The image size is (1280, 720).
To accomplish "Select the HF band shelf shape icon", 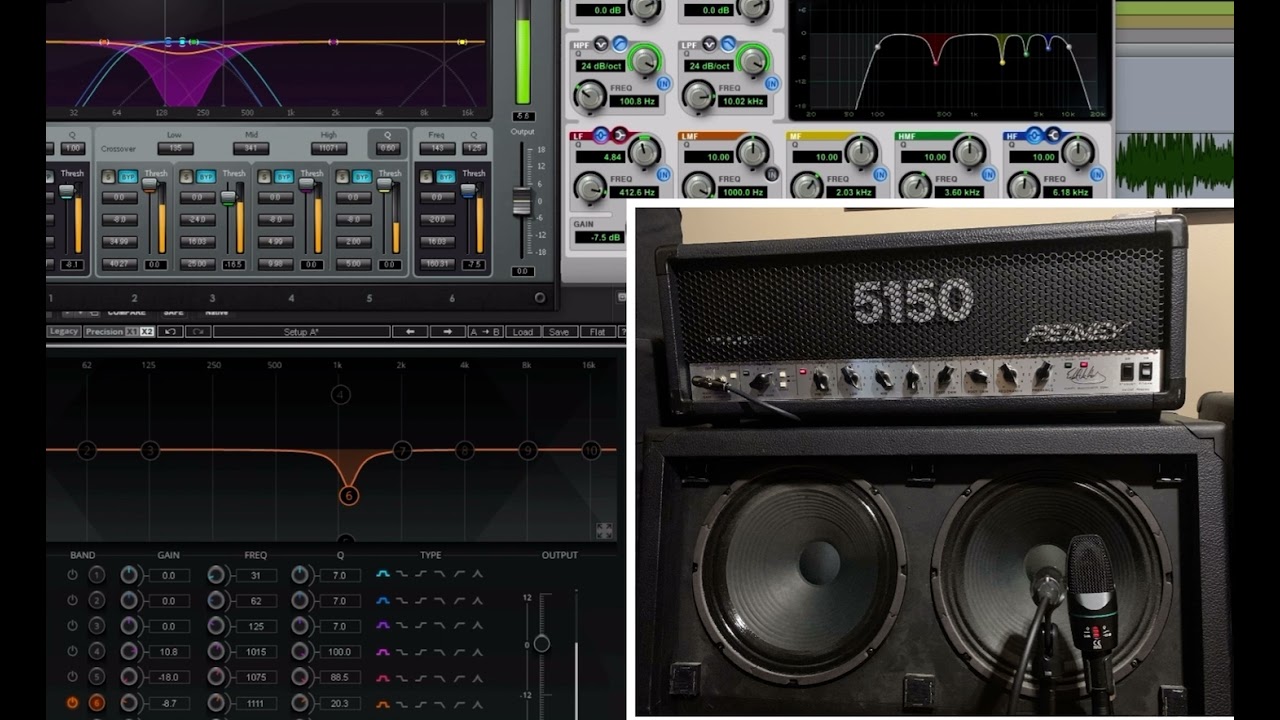I will pos(1052,135).
